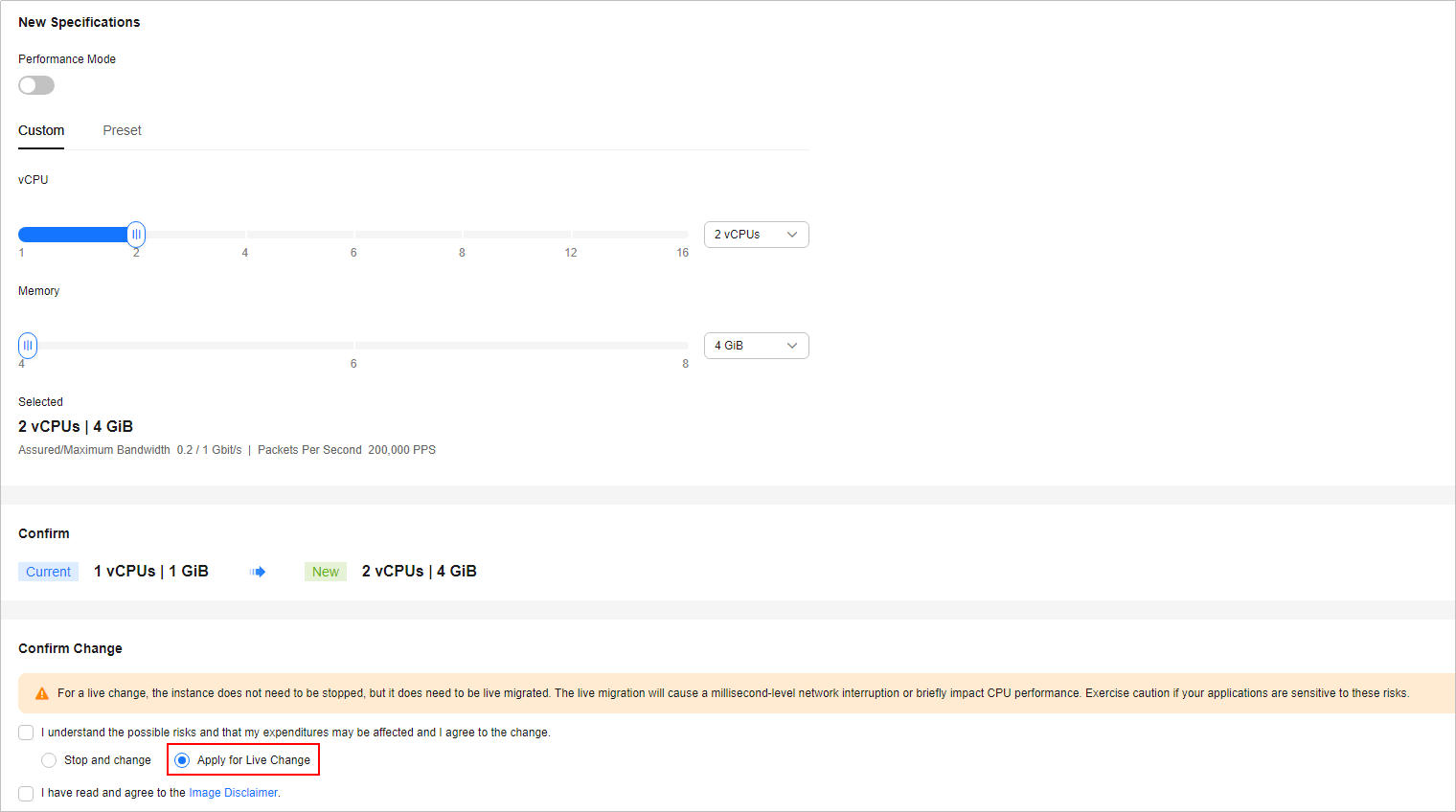Click the blue arrow between Current and New specs

point(258,572)
